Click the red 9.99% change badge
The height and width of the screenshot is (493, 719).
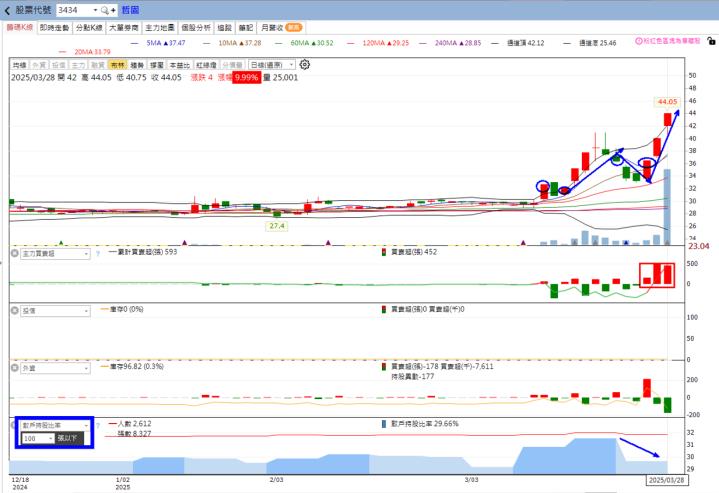pyautogui.click(x=247, y=78)
